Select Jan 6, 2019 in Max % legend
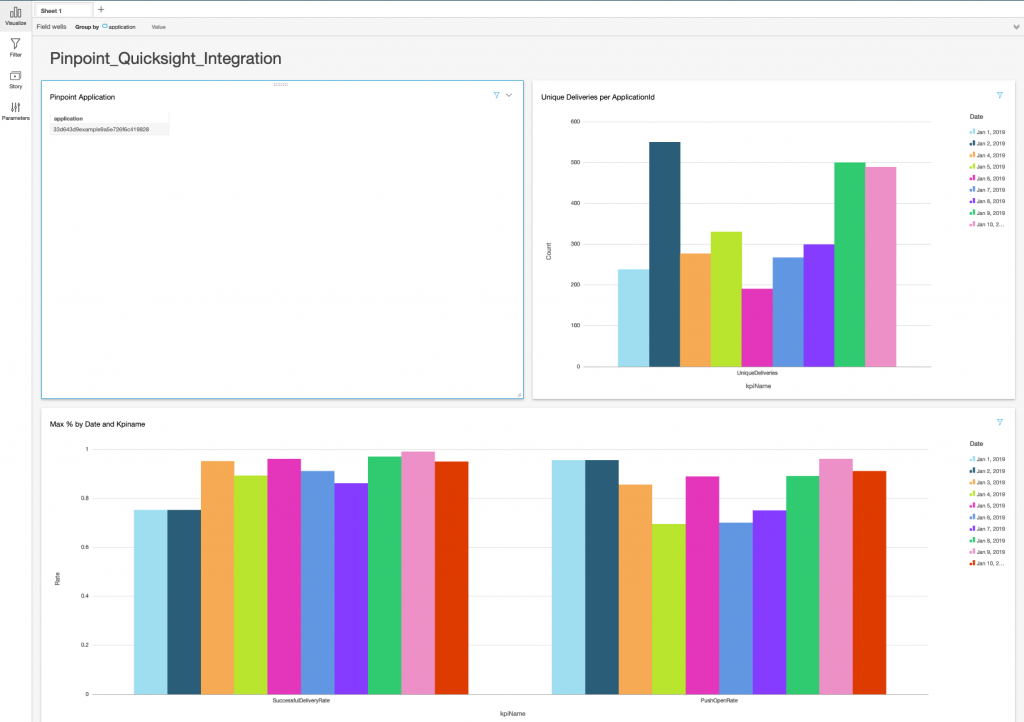The height and width of the screenshot is (722, 1024). pos(987,517)
